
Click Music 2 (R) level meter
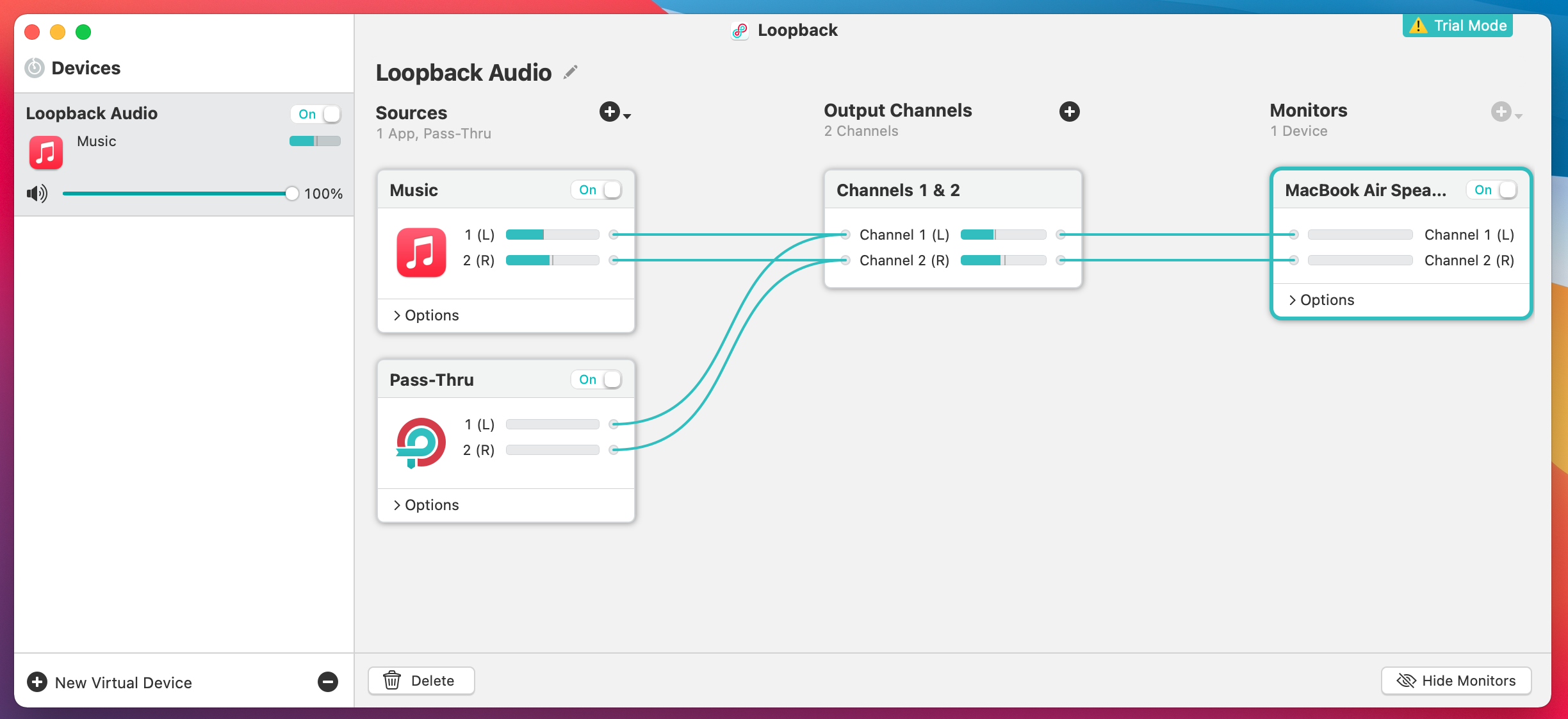[553, 260]
